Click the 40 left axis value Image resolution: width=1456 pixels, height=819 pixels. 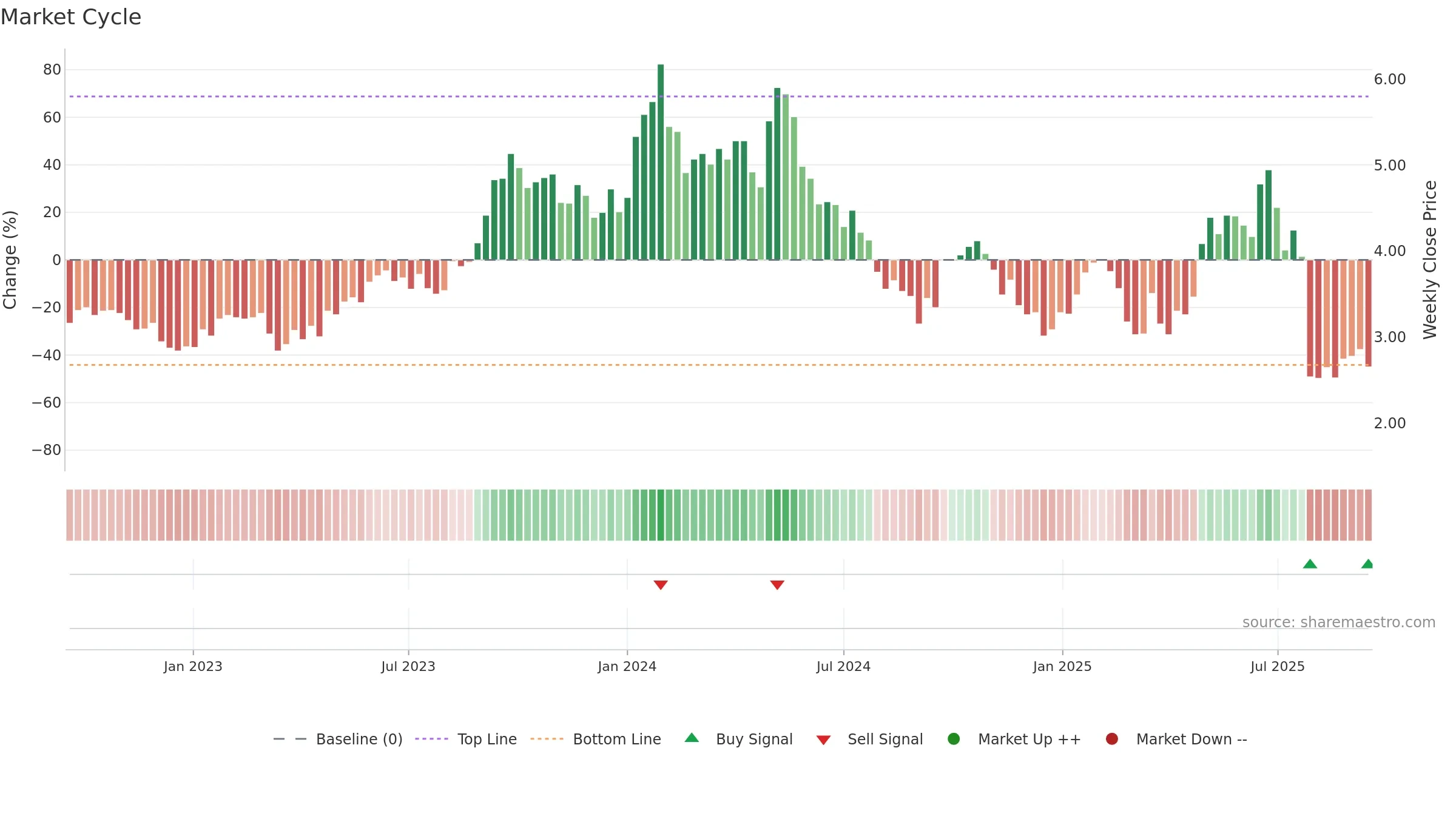pos(52,164)
